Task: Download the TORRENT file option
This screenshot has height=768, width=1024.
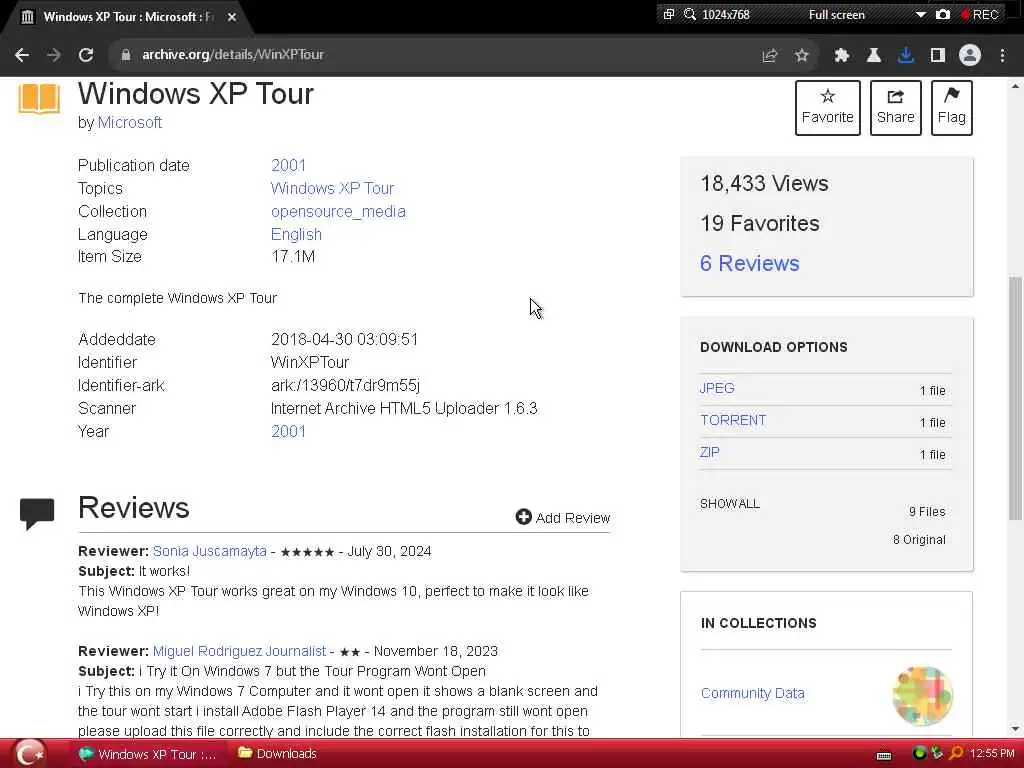Action: pyautogui.click(x=733, y=420)
